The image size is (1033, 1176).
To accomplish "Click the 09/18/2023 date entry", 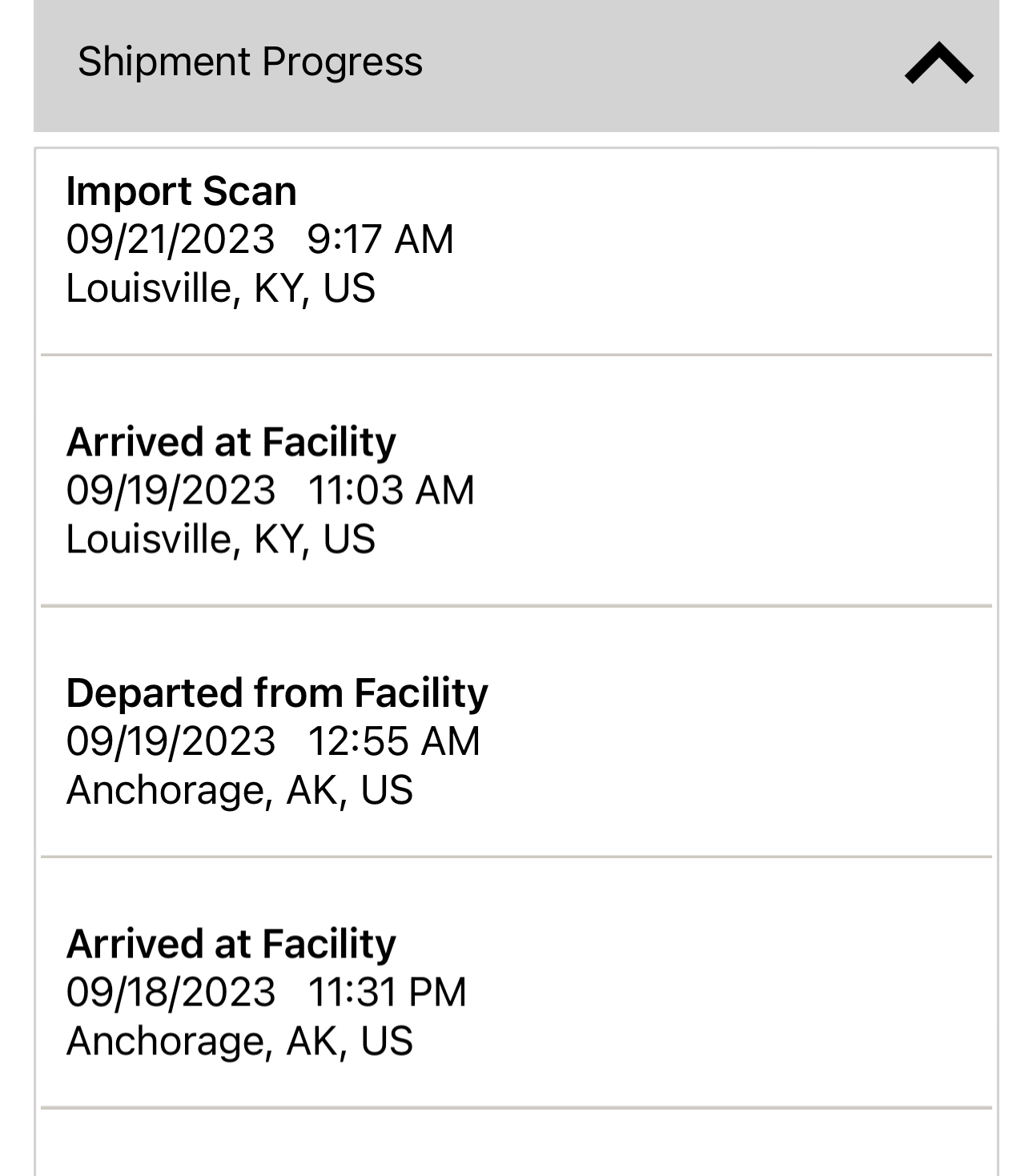I will pyautogui.click(x=171, y=992).
